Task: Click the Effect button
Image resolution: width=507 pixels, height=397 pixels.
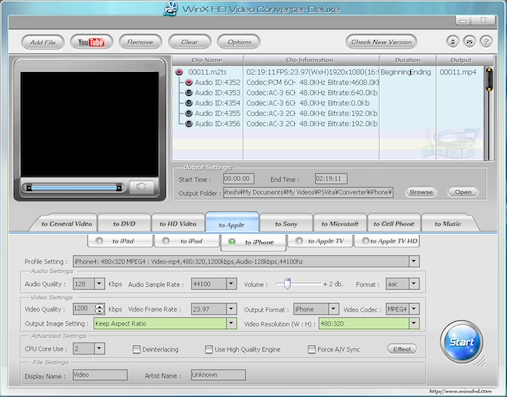Action: tap(402, 349)
